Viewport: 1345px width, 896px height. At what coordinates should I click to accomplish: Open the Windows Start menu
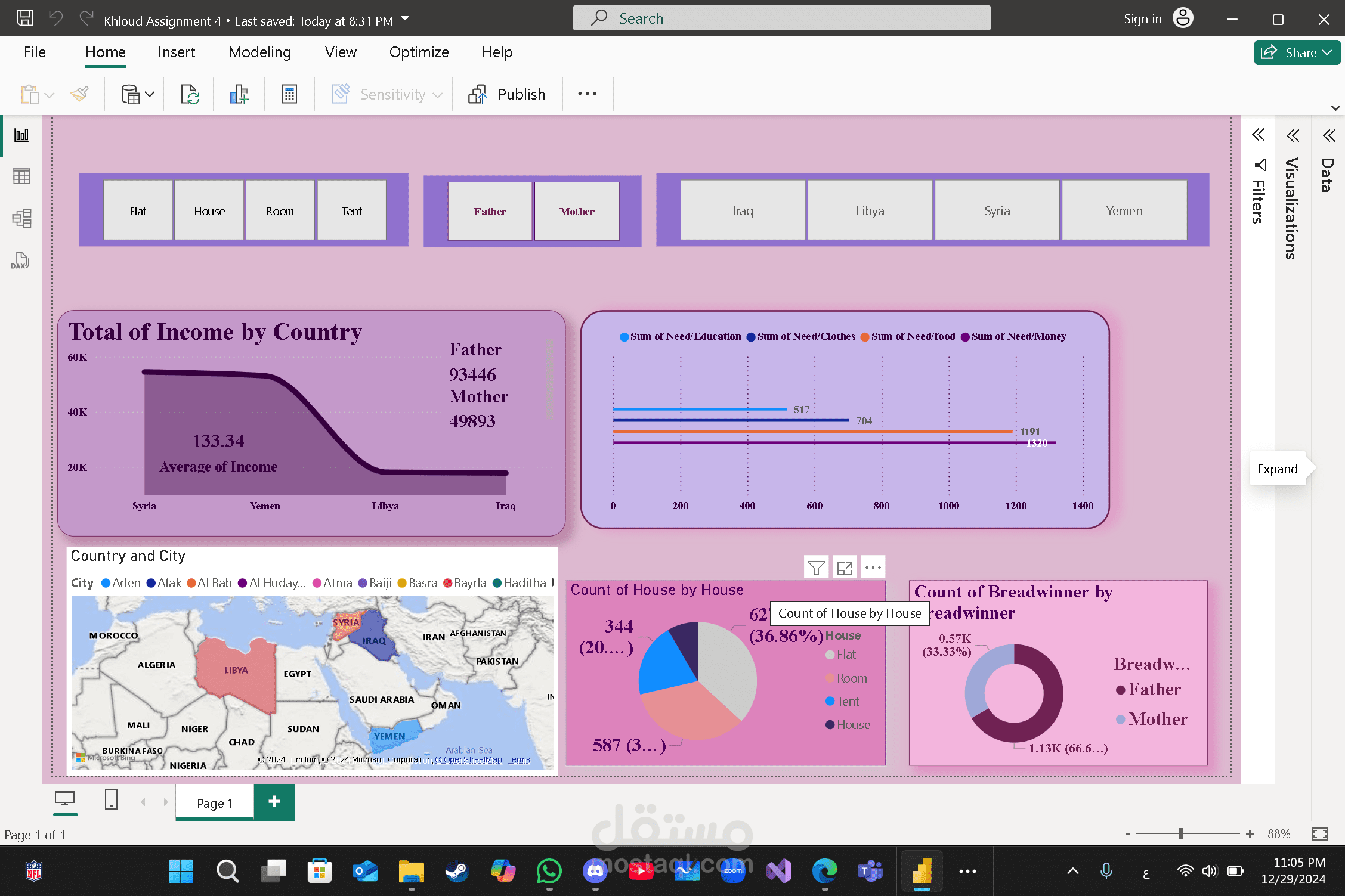coord(181,871)
